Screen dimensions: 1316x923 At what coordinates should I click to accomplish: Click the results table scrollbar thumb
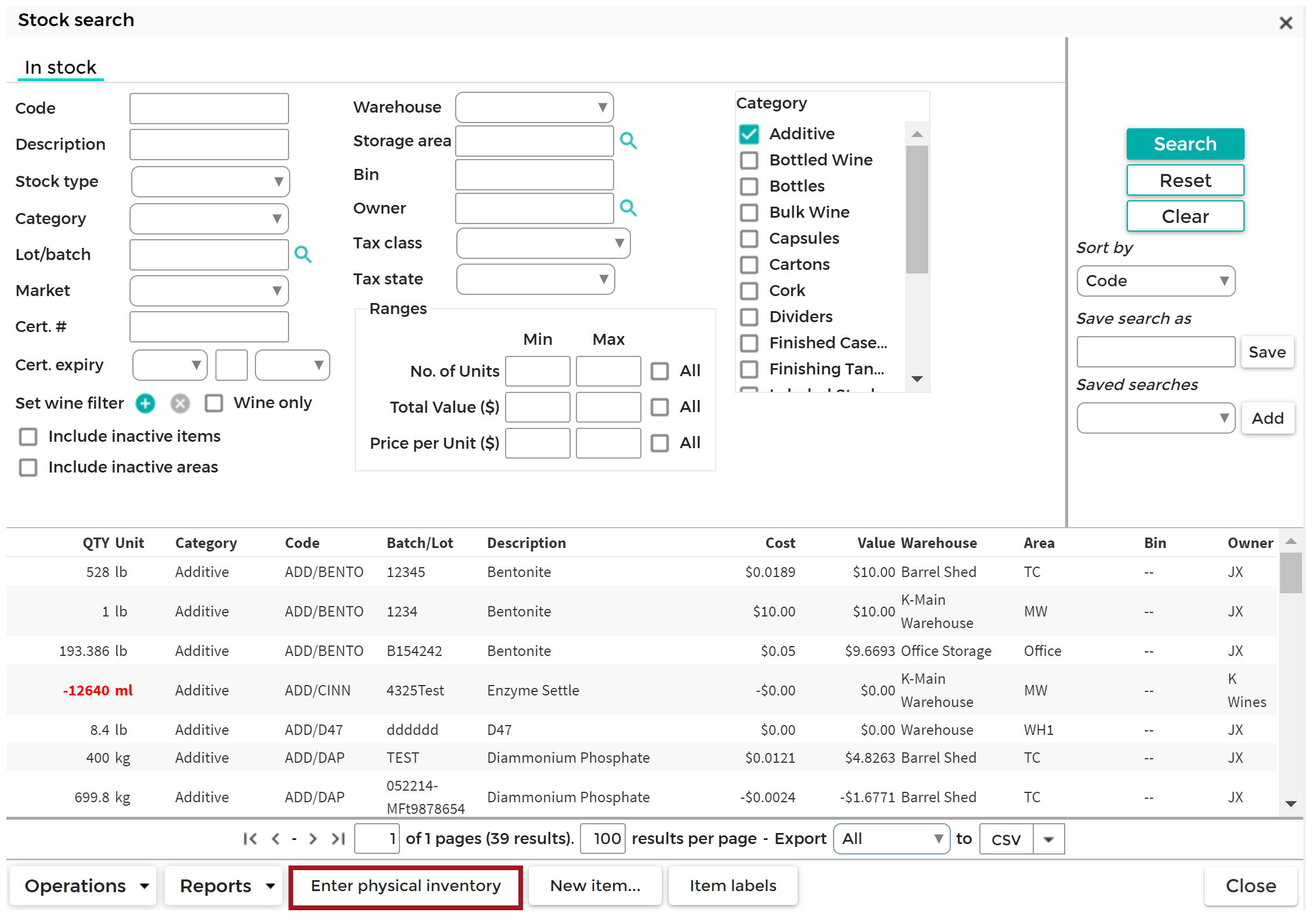click(x=1291, y=572)
